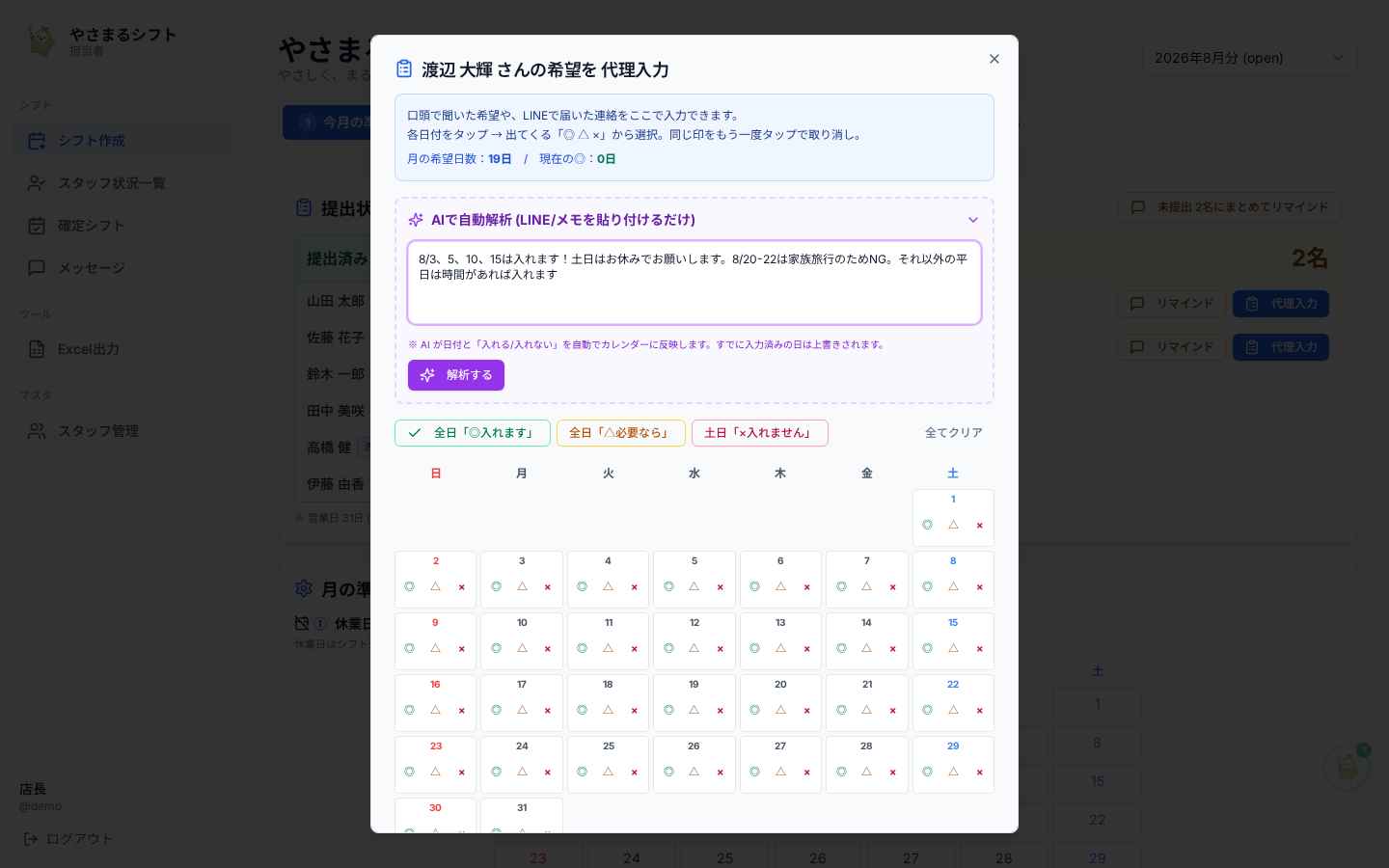Select ◎ for day 5
Image resolution: width=1389 pixels, height=868 pixels.
668,586
